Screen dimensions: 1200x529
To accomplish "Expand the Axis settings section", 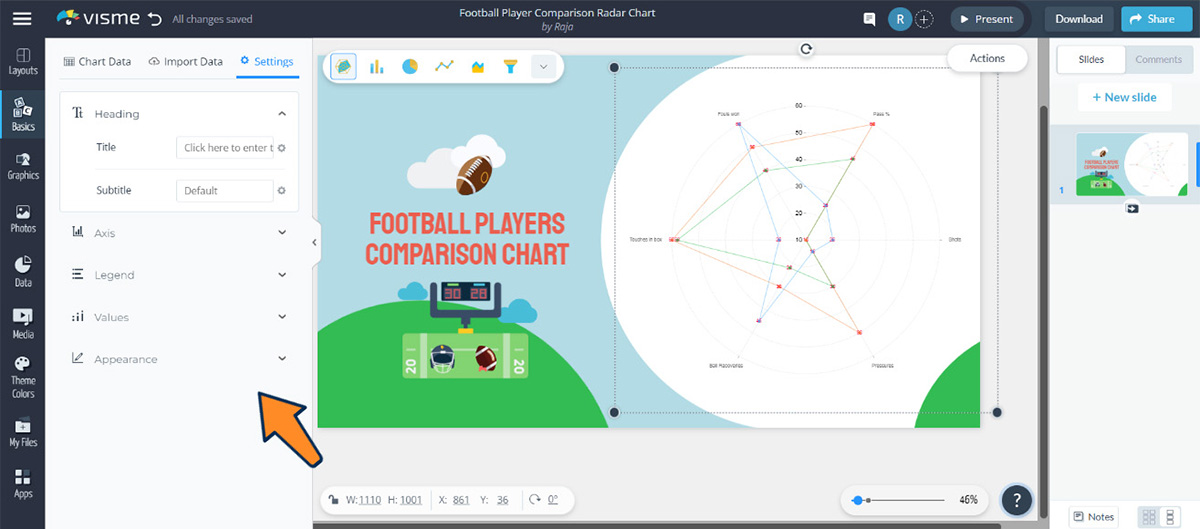I will pyautogui.click(x=179, y=233).
